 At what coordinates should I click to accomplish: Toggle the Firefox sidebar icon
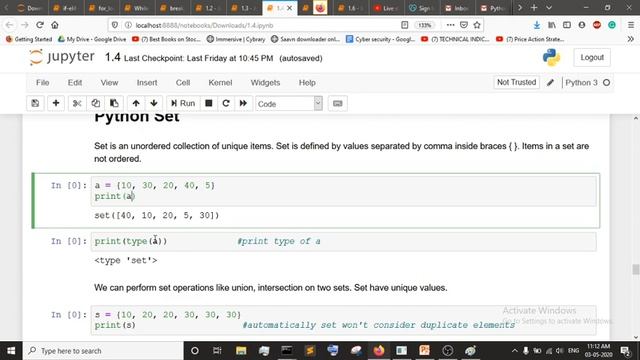[567, 25]
